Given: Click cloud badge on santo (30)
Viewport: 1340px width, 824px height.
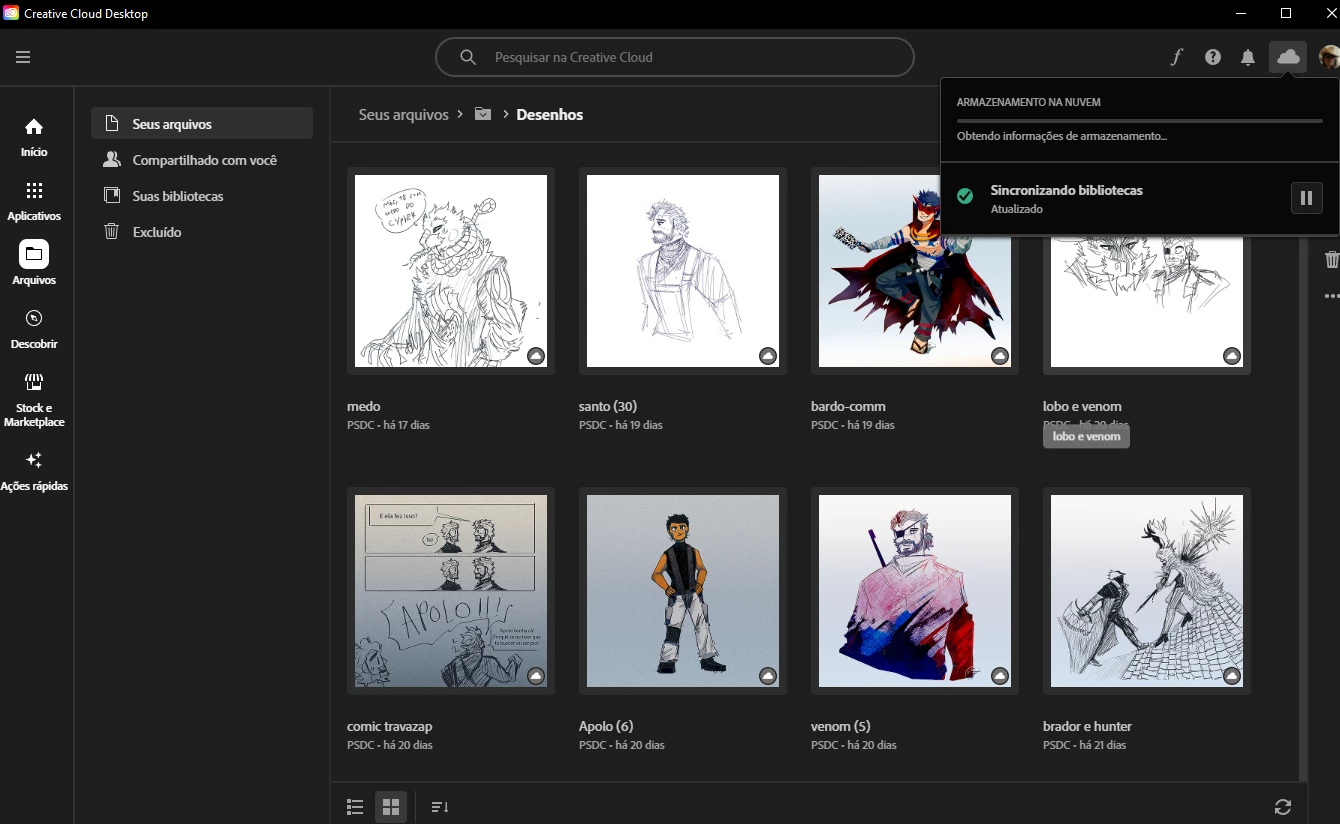Looking at the screenshot, I should (x=768, y=356).
